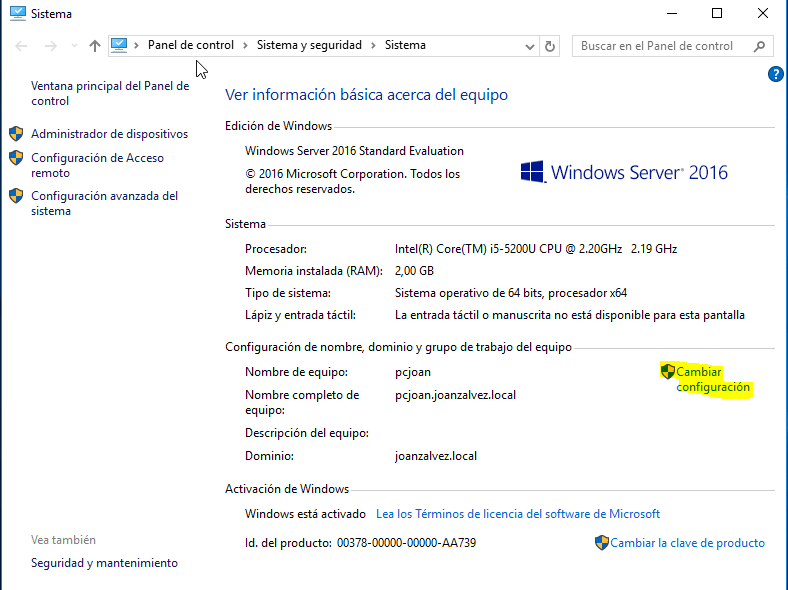Click Cambiar la clave de producto
Image resolution: width=788 pixels, height=590 pixels.
pos(687,543)
